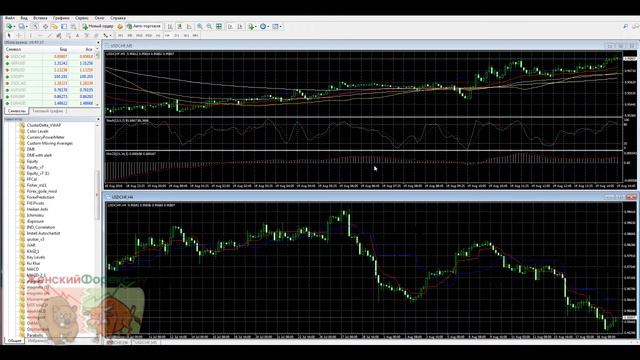Viewport: 640px width, 360px height.
Task: Click the Новый ордер button
Action: pos(98,27)
